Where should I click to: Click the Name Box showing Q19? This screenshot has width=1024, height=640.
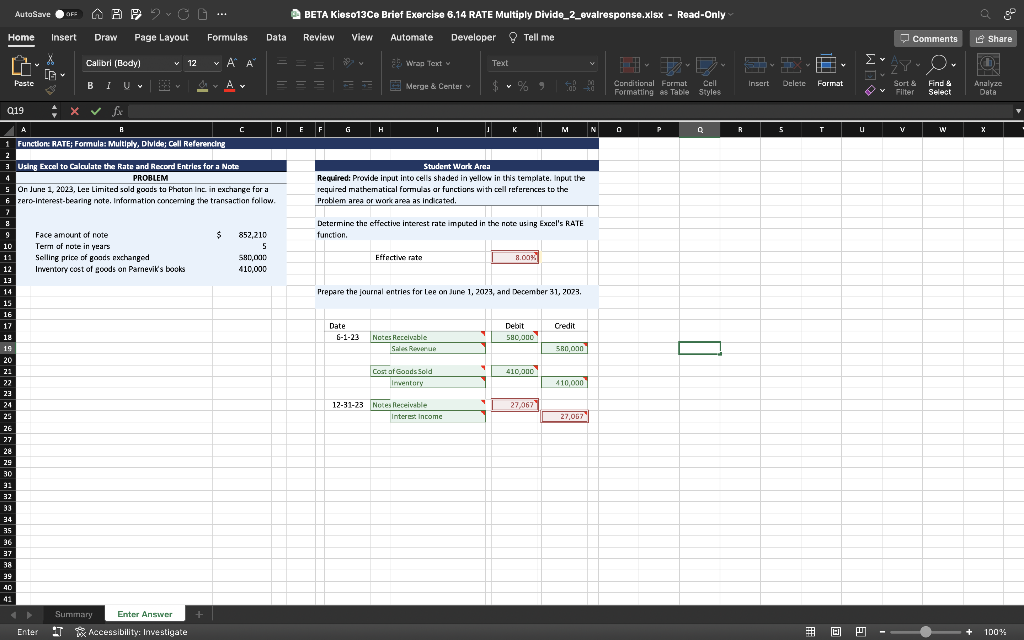[x=25, y=111]
